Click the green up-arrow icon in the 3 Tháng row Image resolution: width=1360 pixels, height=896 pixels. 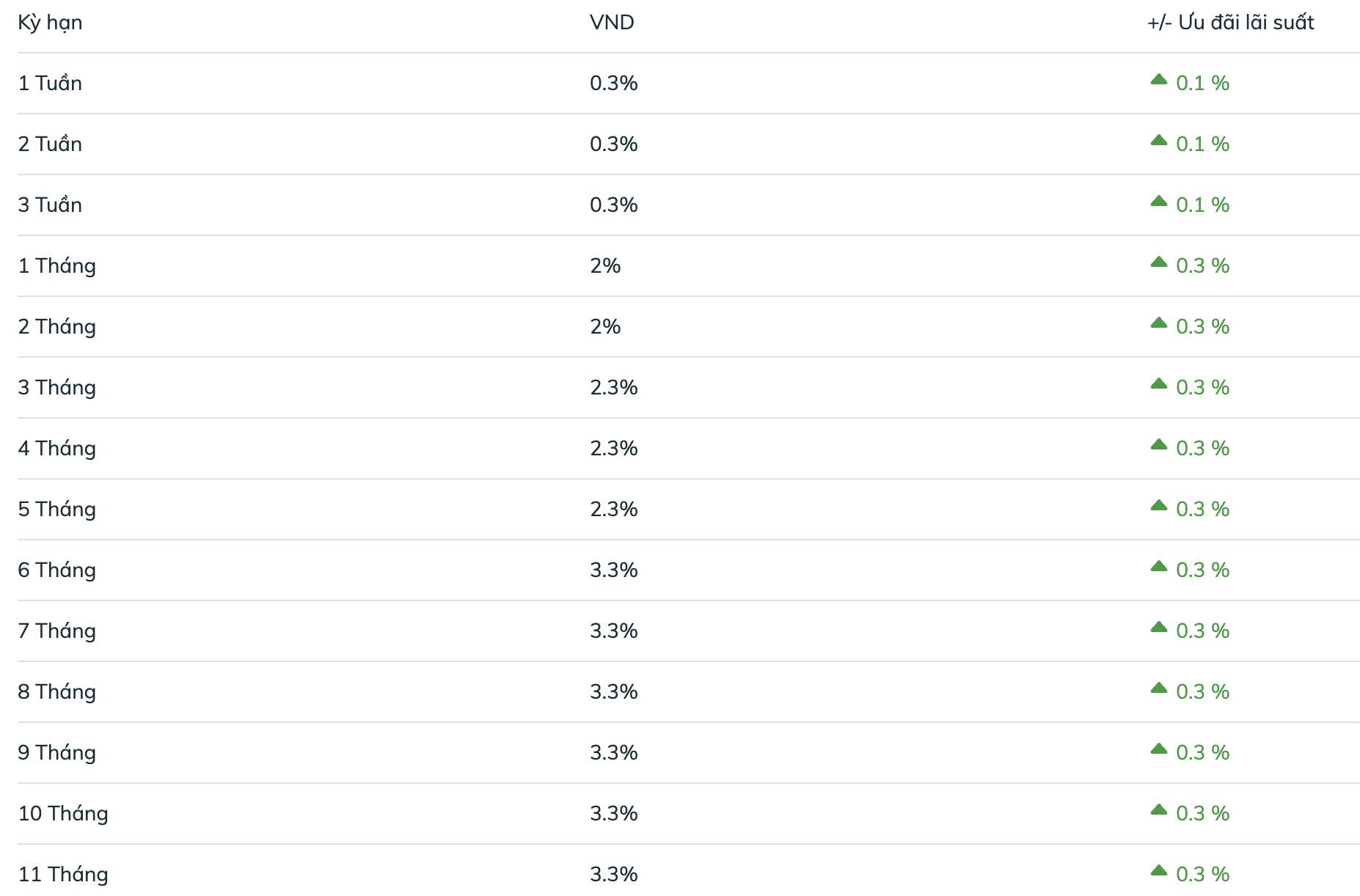1158,383
